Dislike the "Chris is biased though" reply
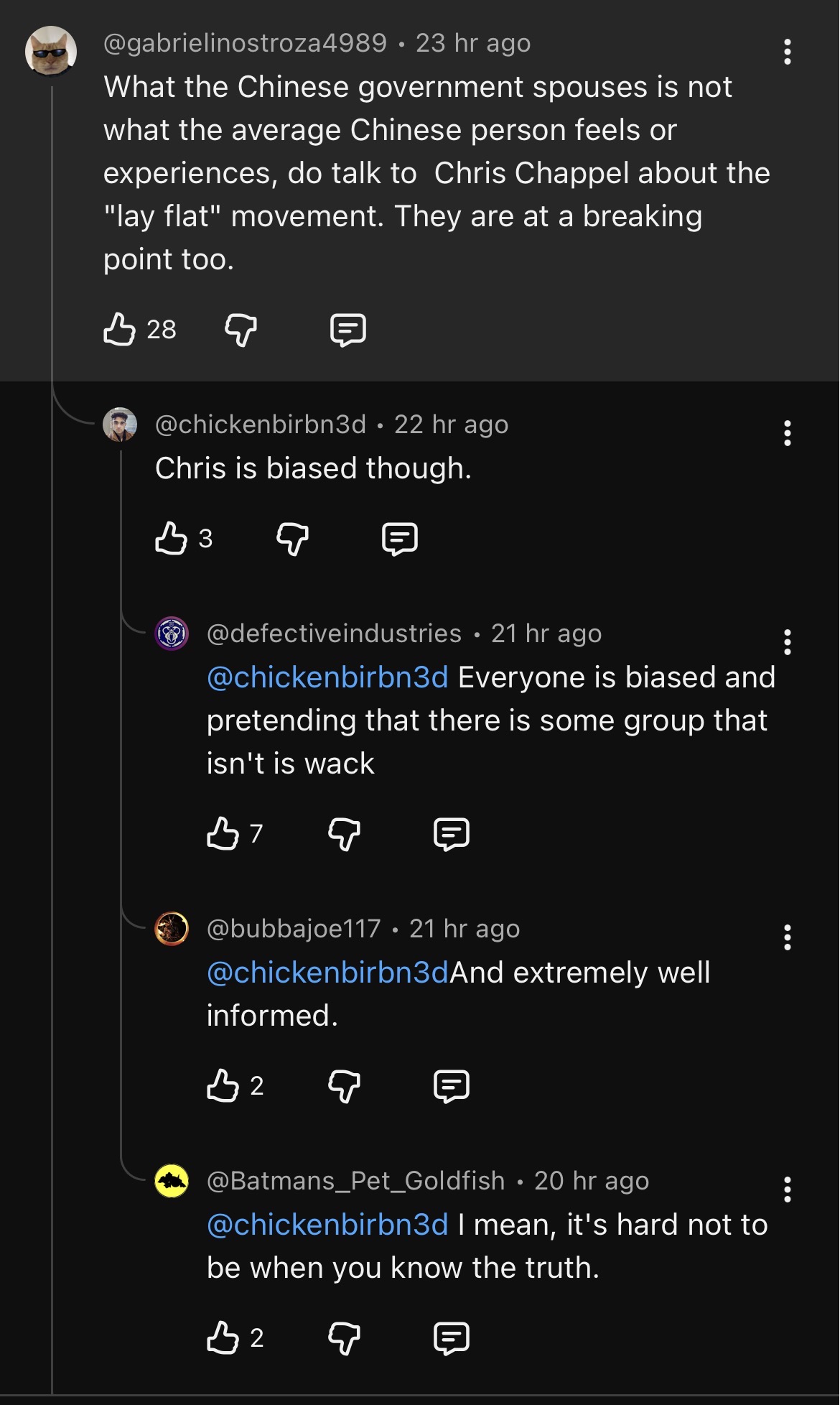 coord(292,538)
